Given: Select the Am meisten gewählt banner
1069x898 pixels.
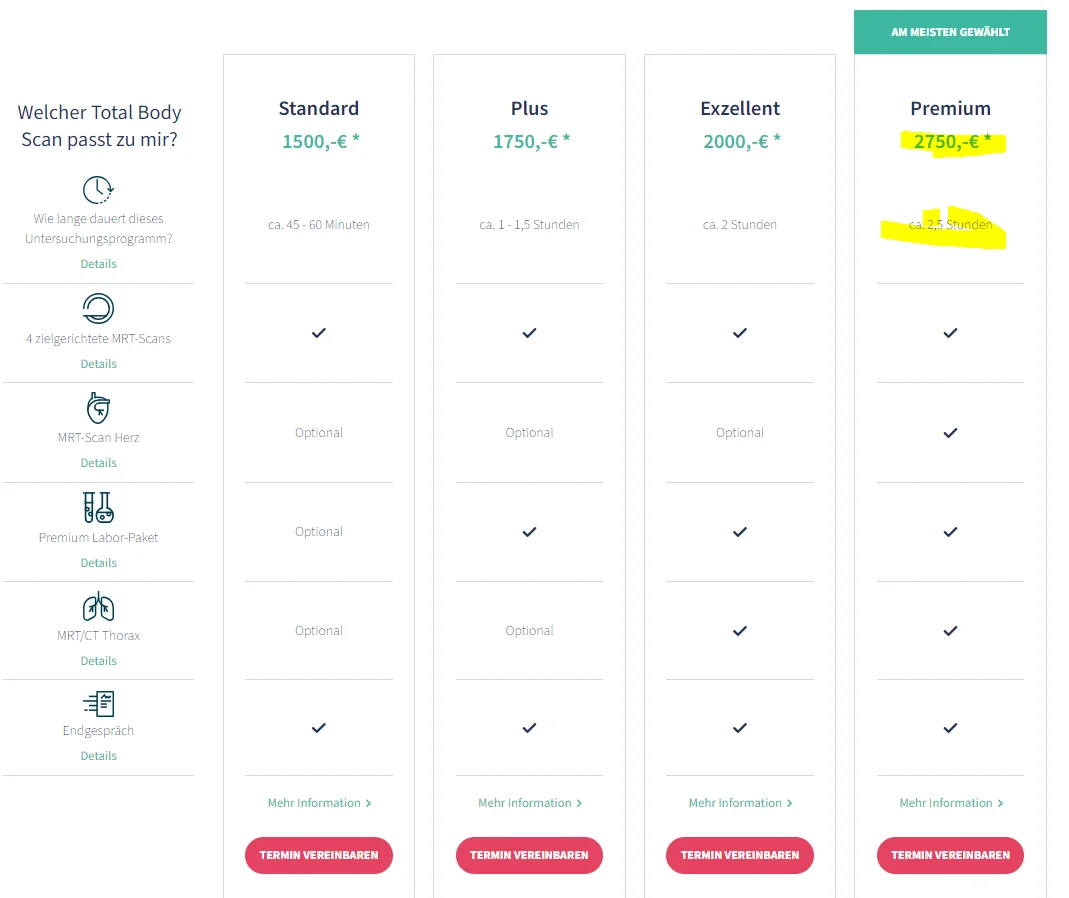Looking at the screenshot, I should [950, 32].
